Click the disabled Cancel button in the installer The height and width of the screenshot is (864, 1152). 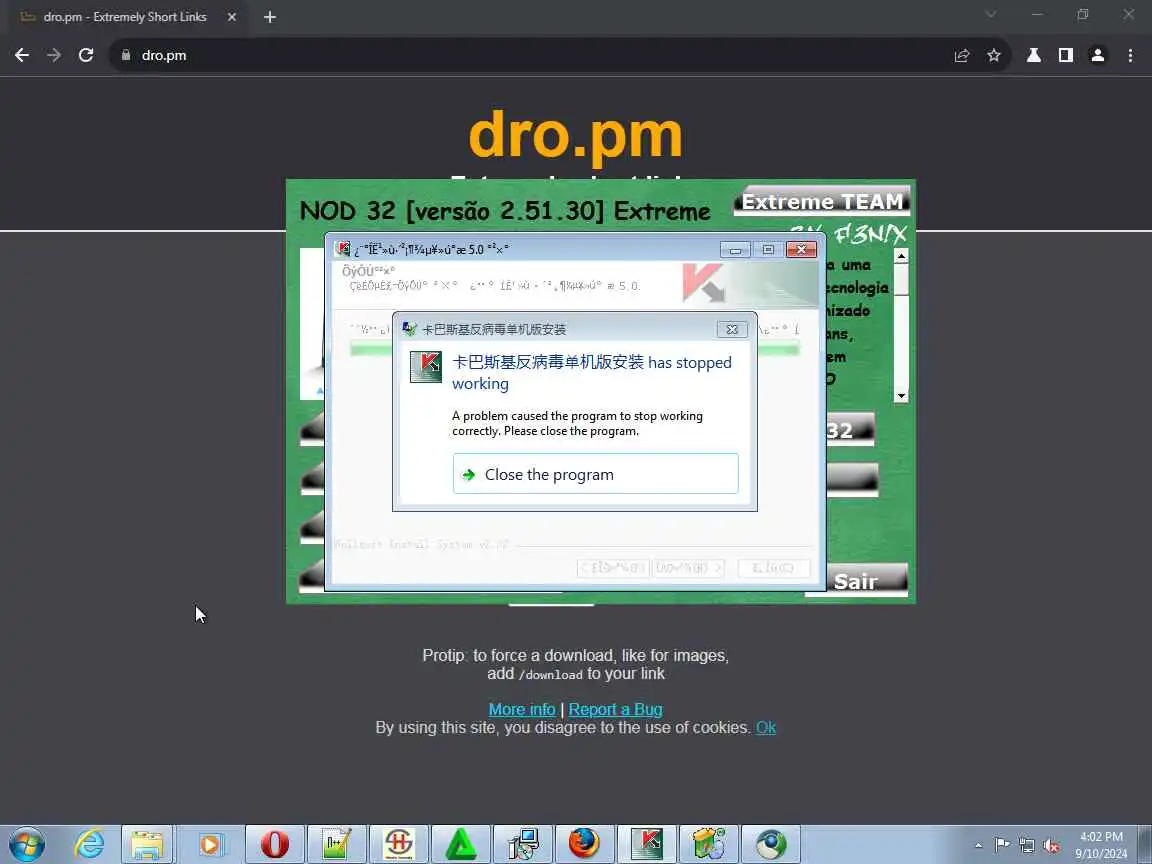pos(774,568)
